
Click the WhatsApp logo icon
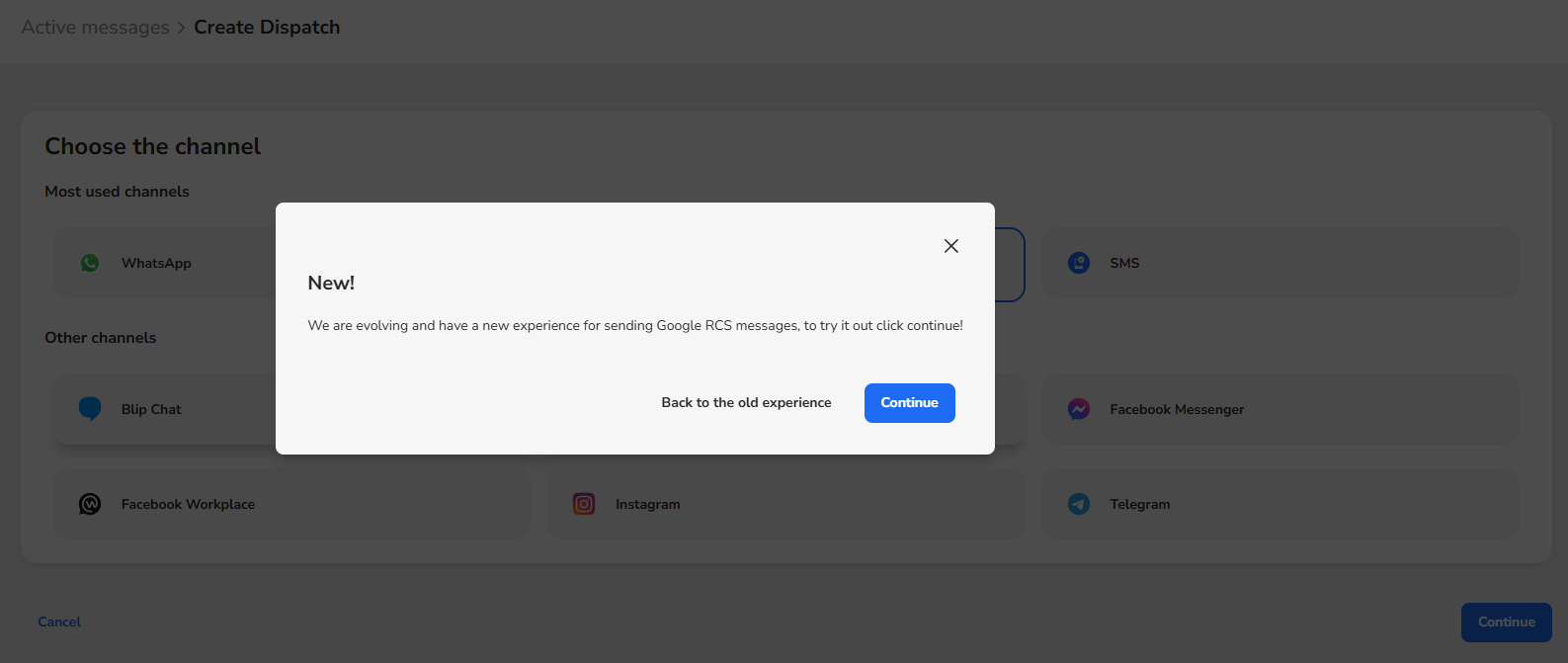pos(90,263)
